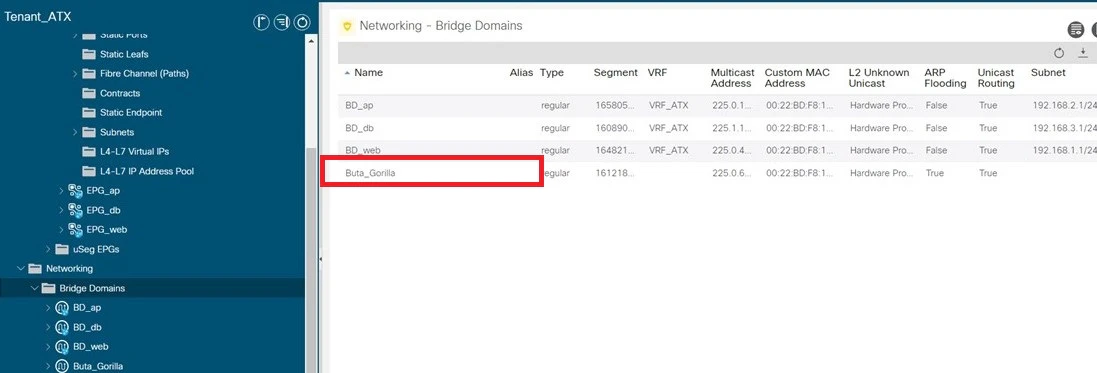Select the Contracts tree label
Image resolution: width=1097 pixels, height=373 pixels.
click(x=120, y=93)
